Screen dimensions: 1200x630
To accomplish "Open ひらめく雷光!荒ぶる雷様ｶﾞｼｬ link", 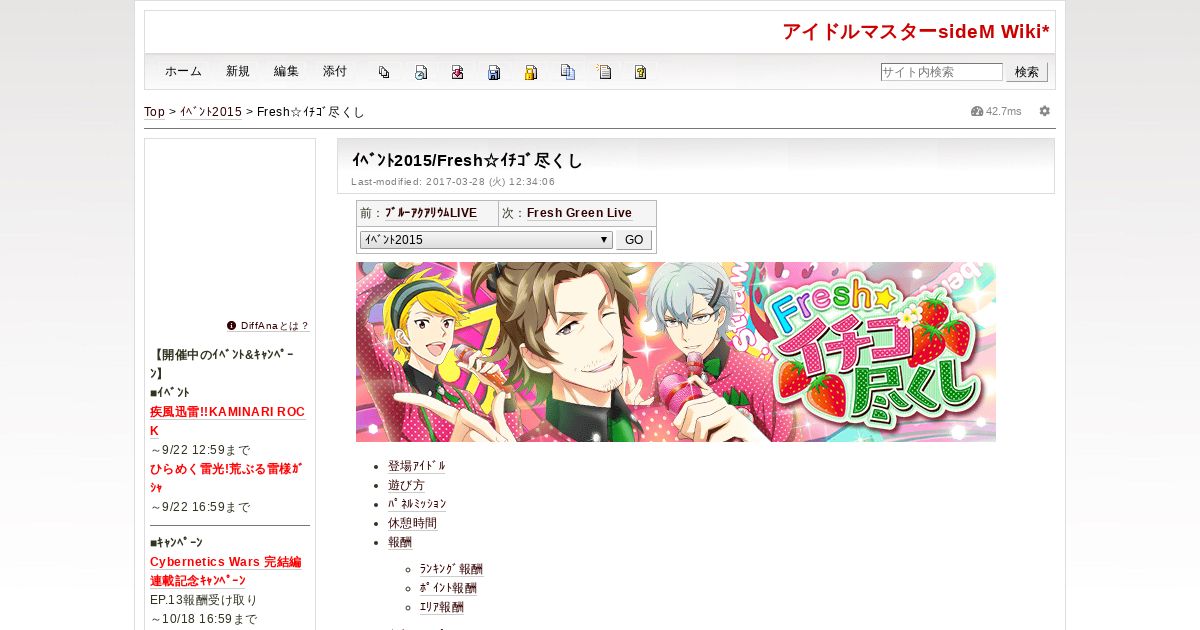I will (226, 478).
